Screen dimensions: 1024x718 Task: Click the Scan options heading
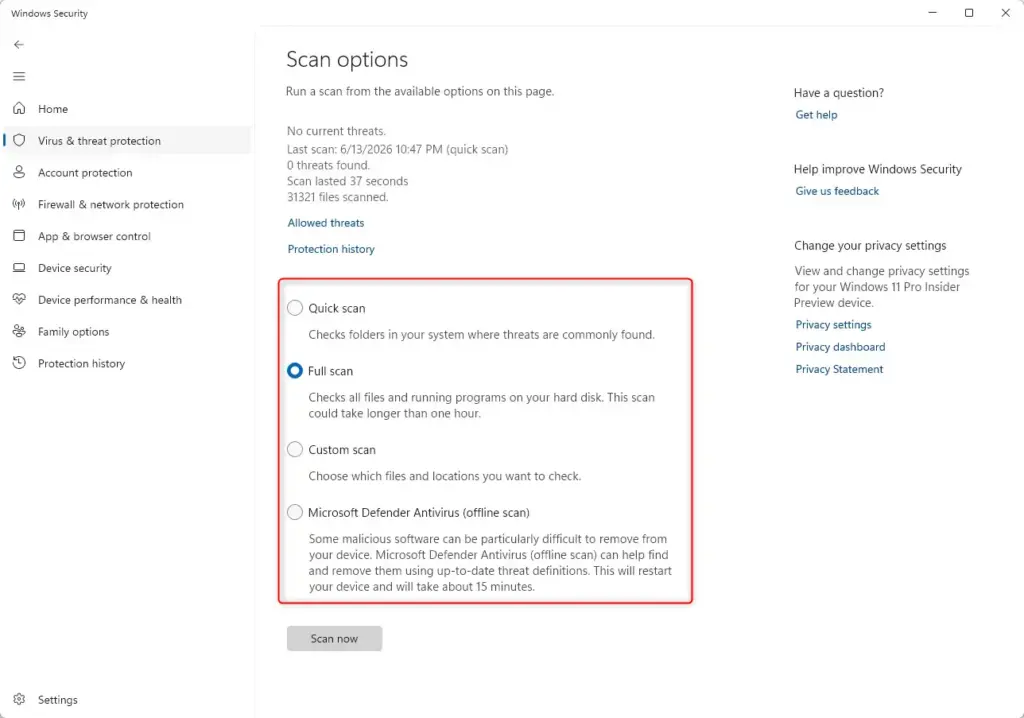(347, 59)
